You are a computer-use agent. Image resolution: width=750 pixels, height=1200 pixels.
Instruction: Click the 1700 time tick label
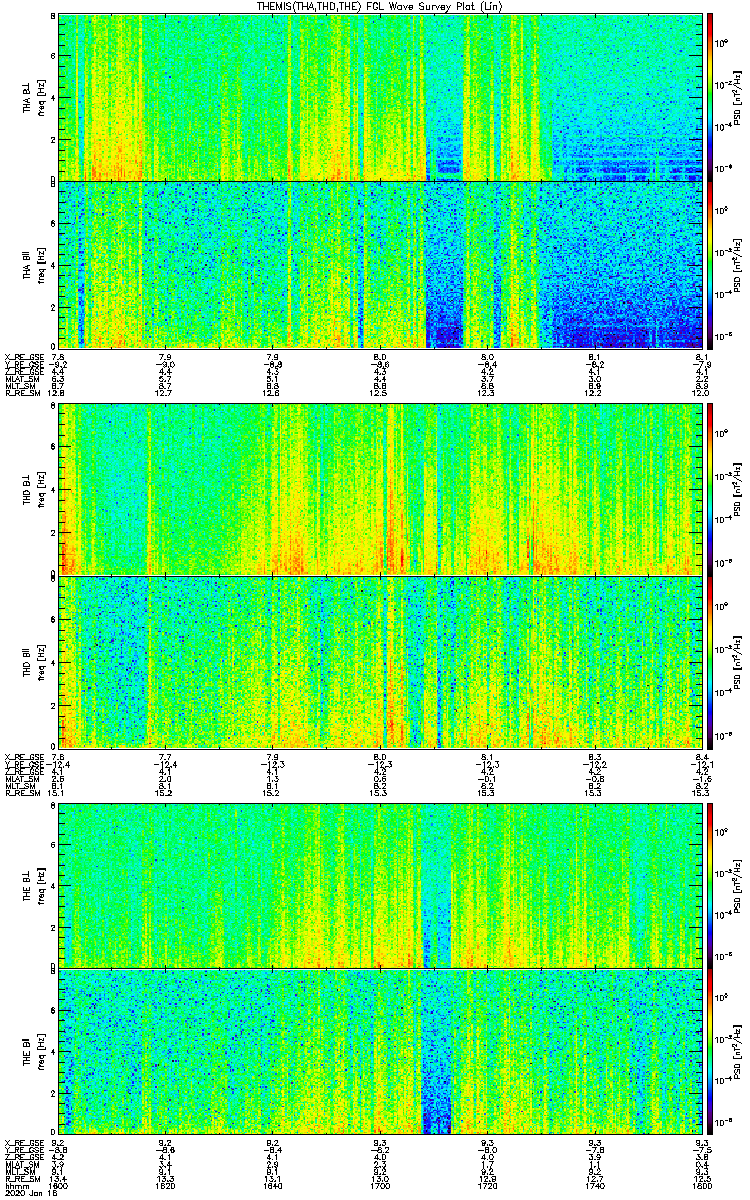(x=380, y=1185)
